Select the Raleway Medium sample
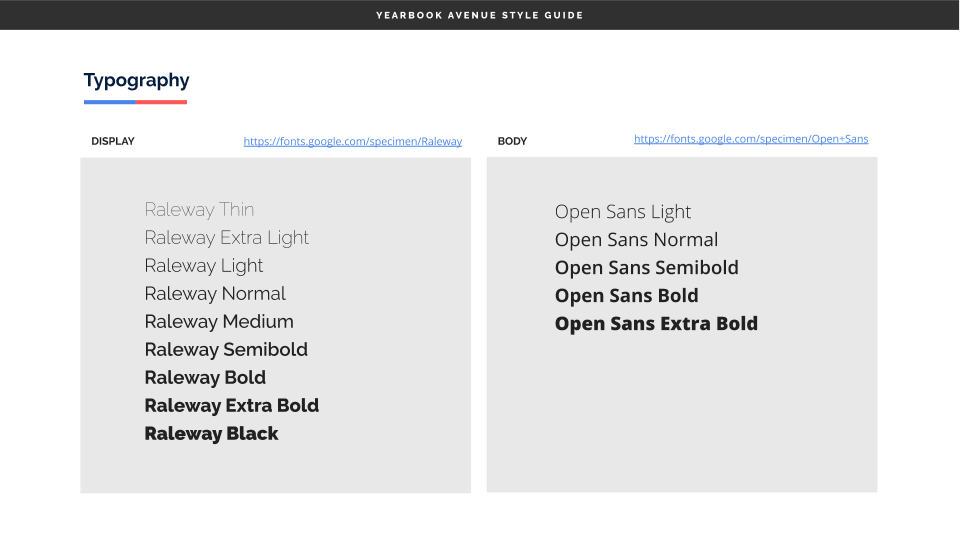The image size is (960, 540). [x=219, y=322]
